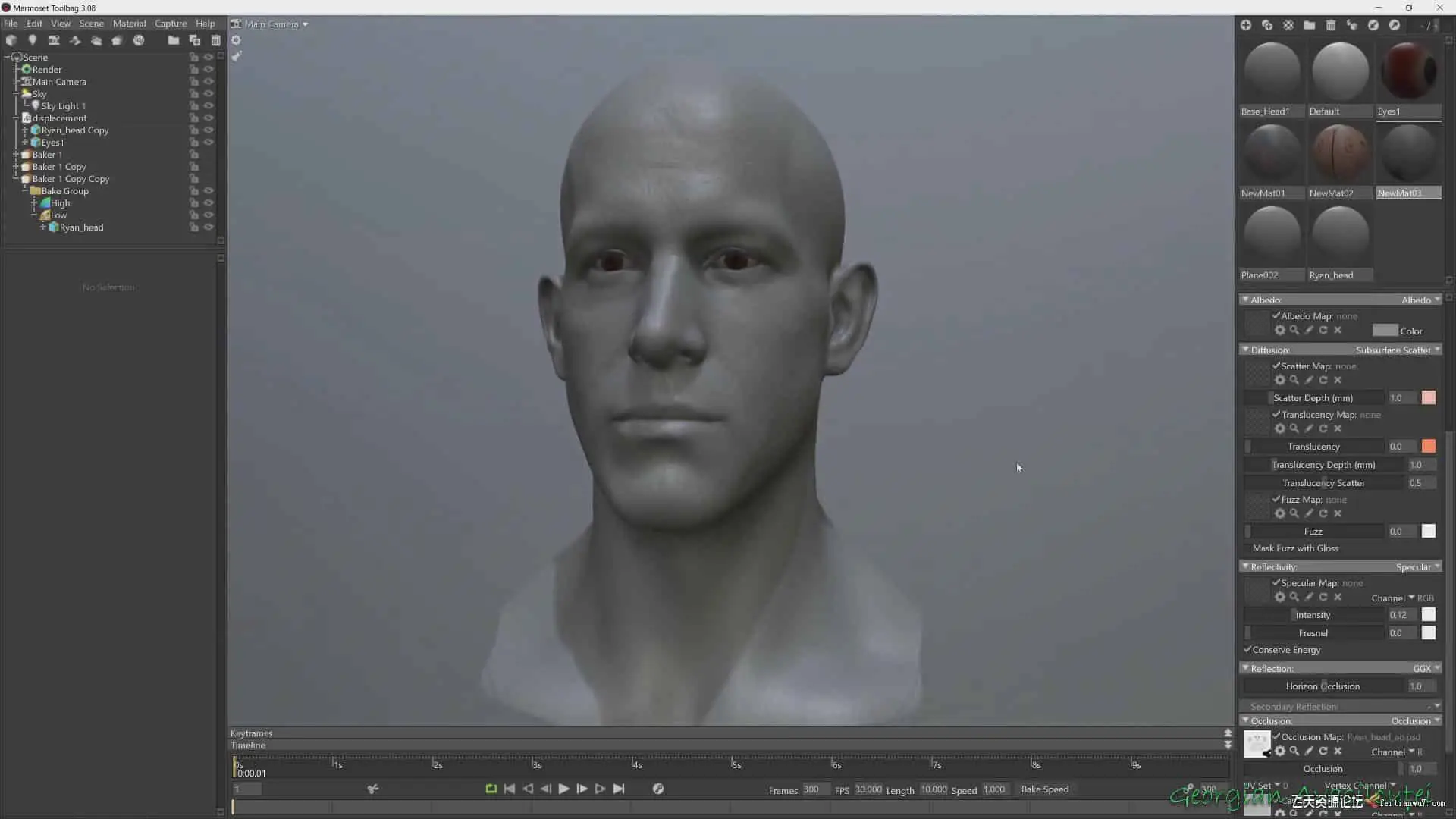Image resolution: width=1456 pixels, height=819 pixels.
Task: Click the add camera toolbar icon
Action: 53,40
